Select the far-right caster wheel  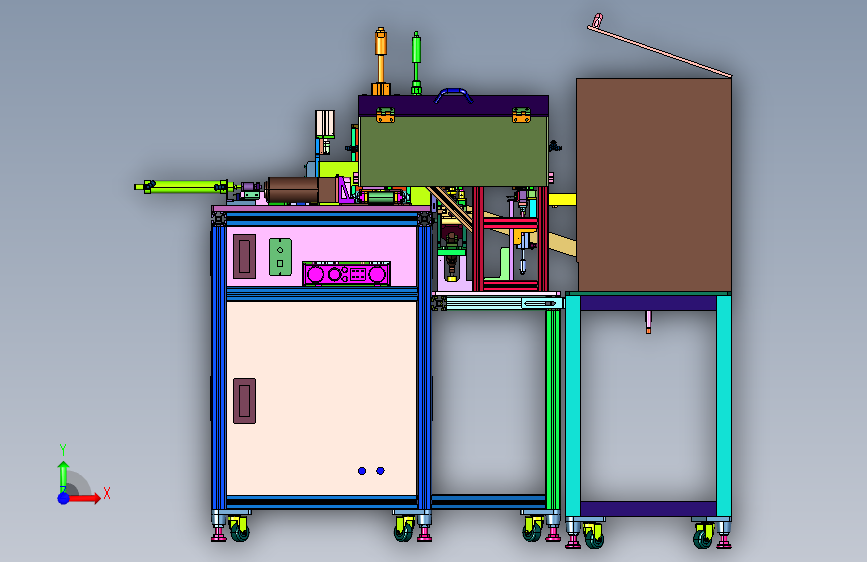703,537
